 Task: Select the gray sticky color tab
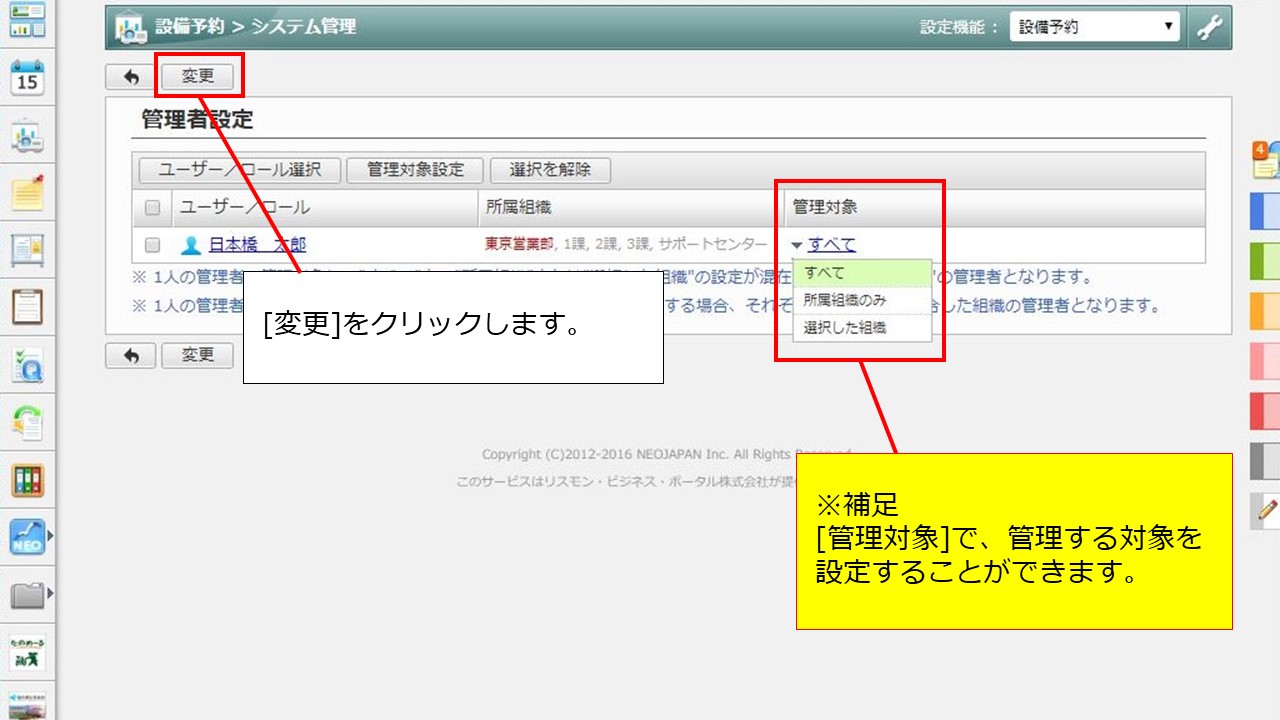1266,461
